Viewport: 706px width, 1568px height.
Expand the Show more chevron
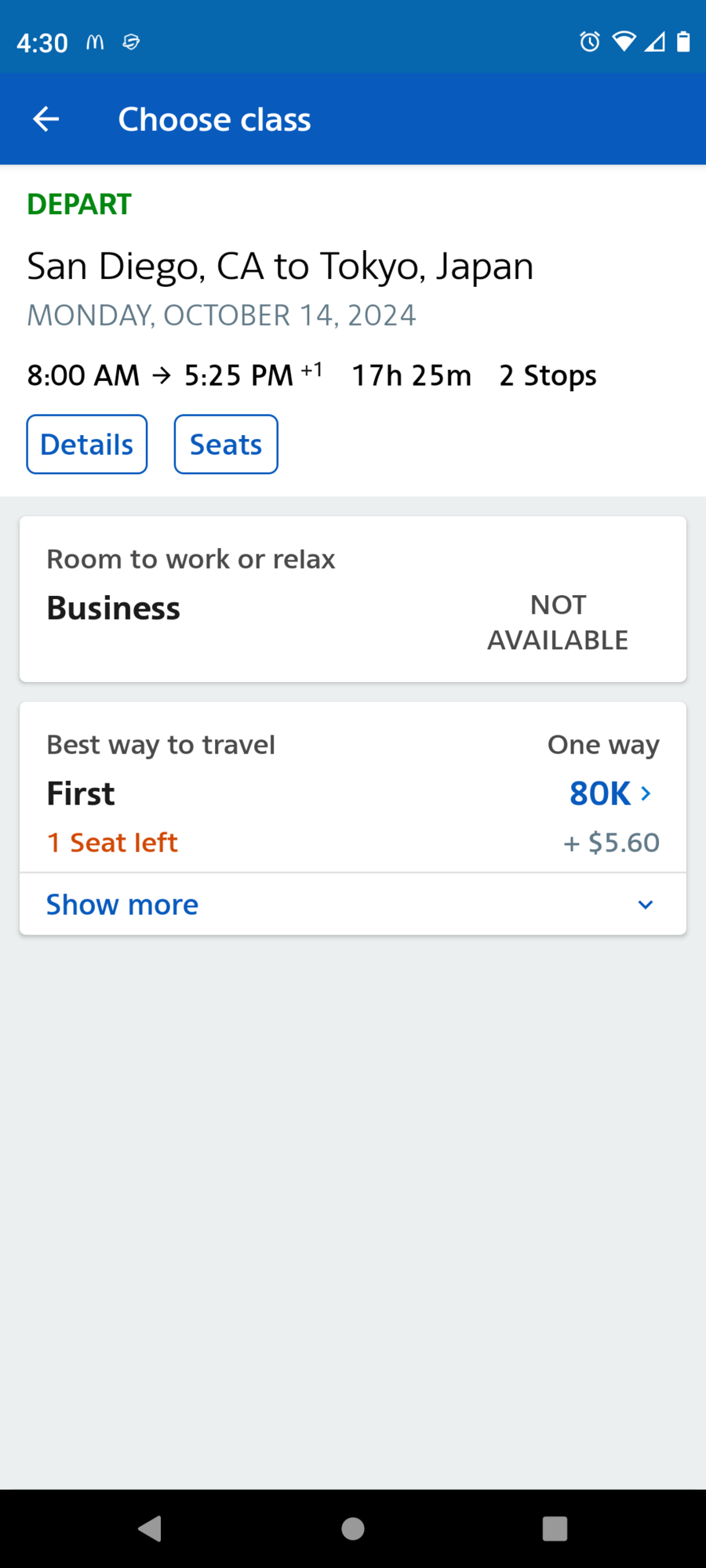point(646,905)
